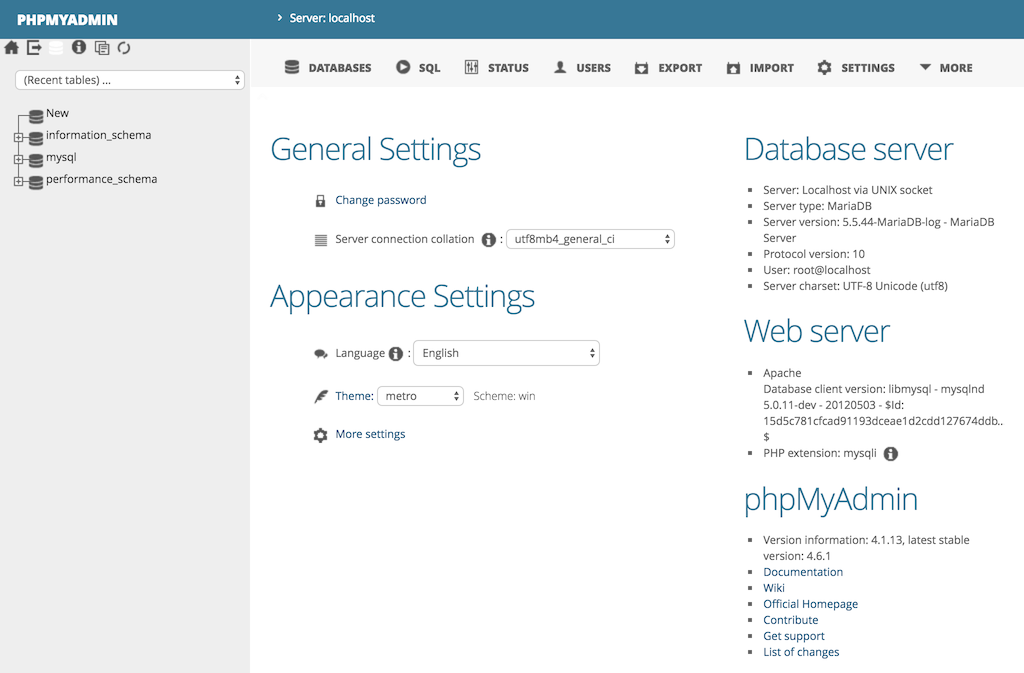Click the SQL play icon in top menu

[403, 67]
